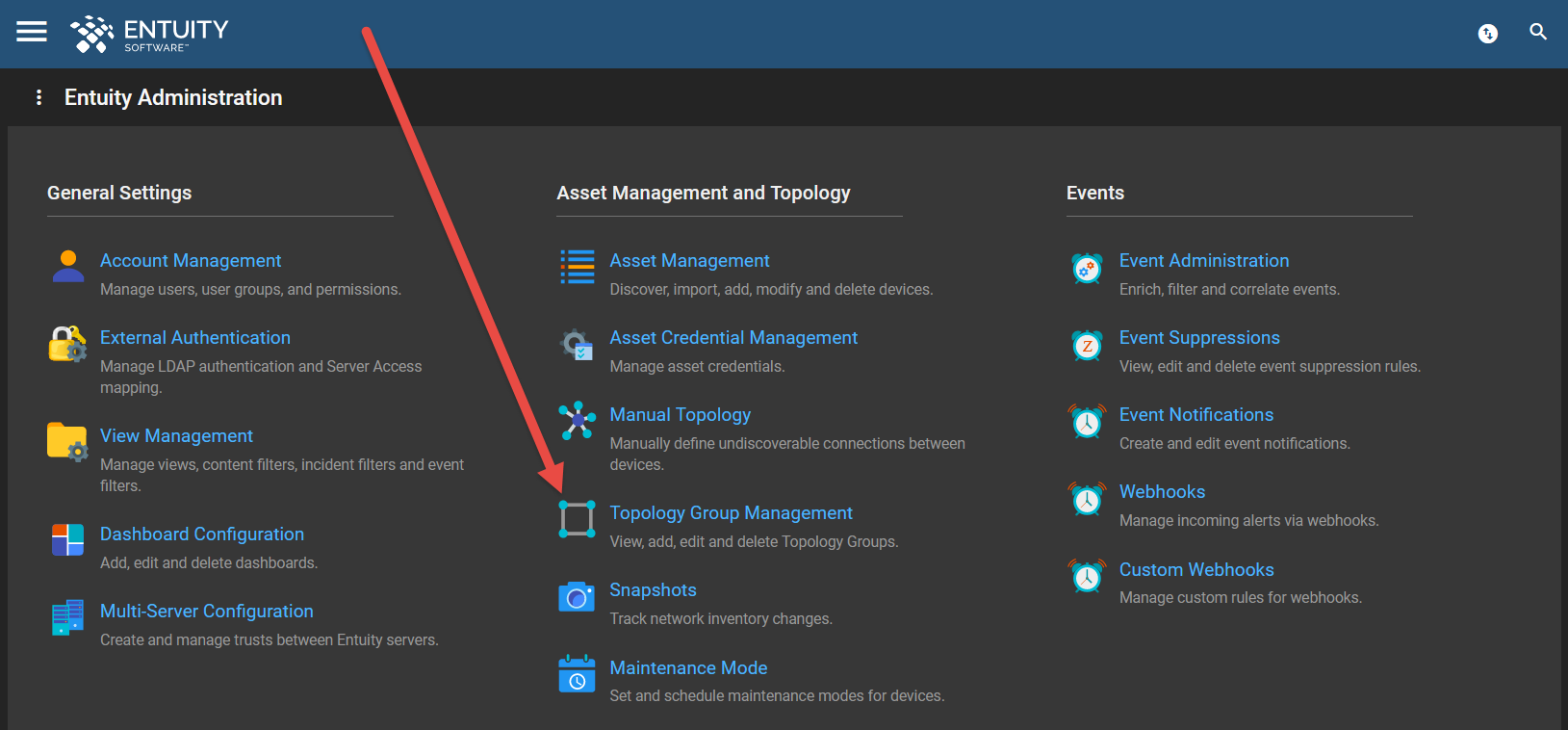Open the Topology Group Management link
This screenshot has height=730, width=1568.
732,513
